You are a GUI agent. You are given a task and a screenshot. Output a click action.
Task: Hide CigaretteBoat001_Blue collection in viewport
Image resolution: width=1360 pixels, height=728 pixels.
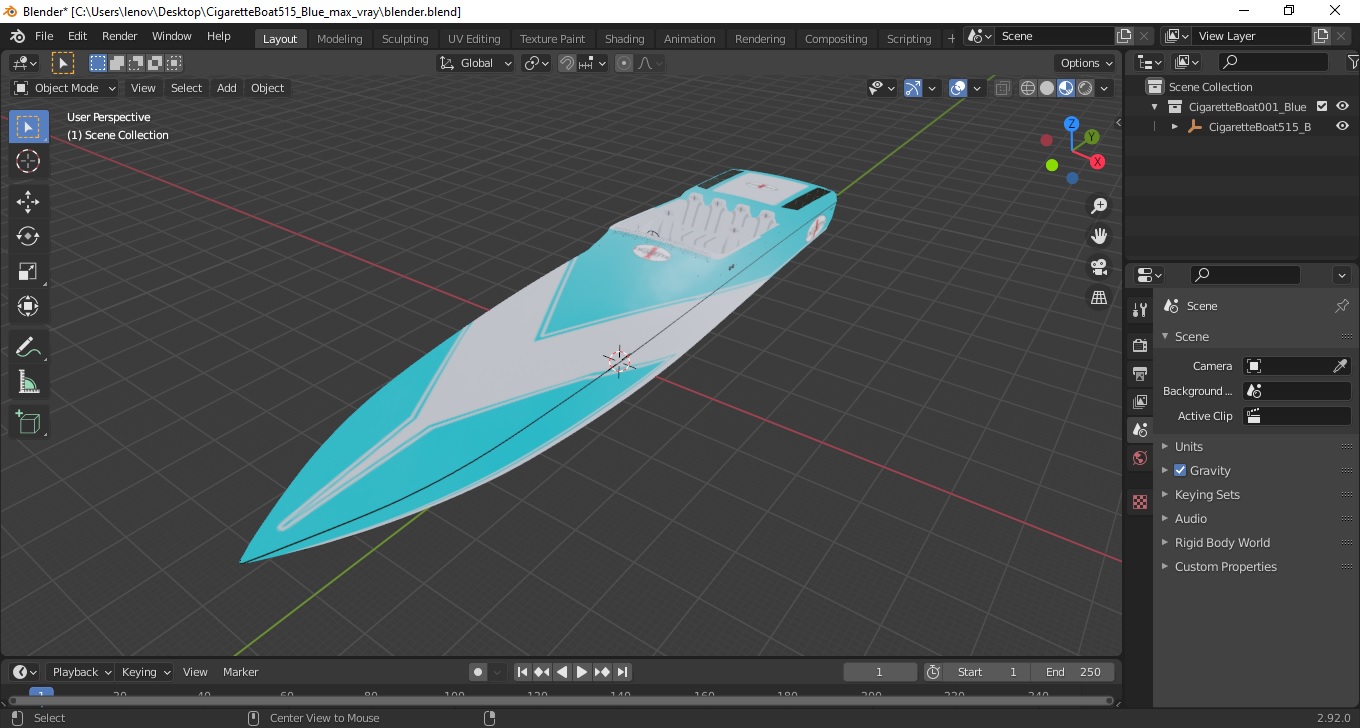click(x=1343, y=106)
